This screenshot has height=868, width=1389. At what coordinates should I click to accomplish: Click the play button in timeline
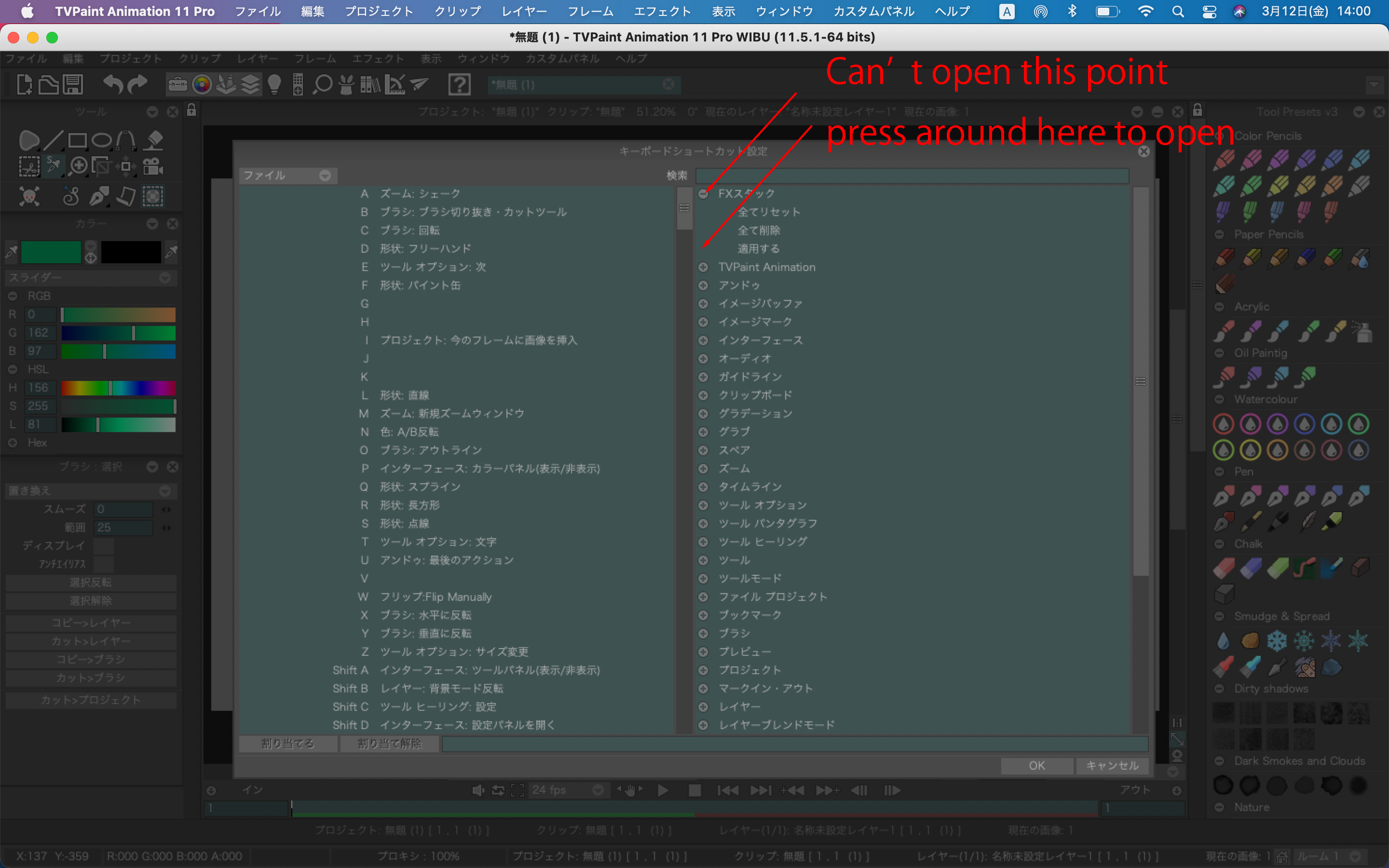click(663, 790)
